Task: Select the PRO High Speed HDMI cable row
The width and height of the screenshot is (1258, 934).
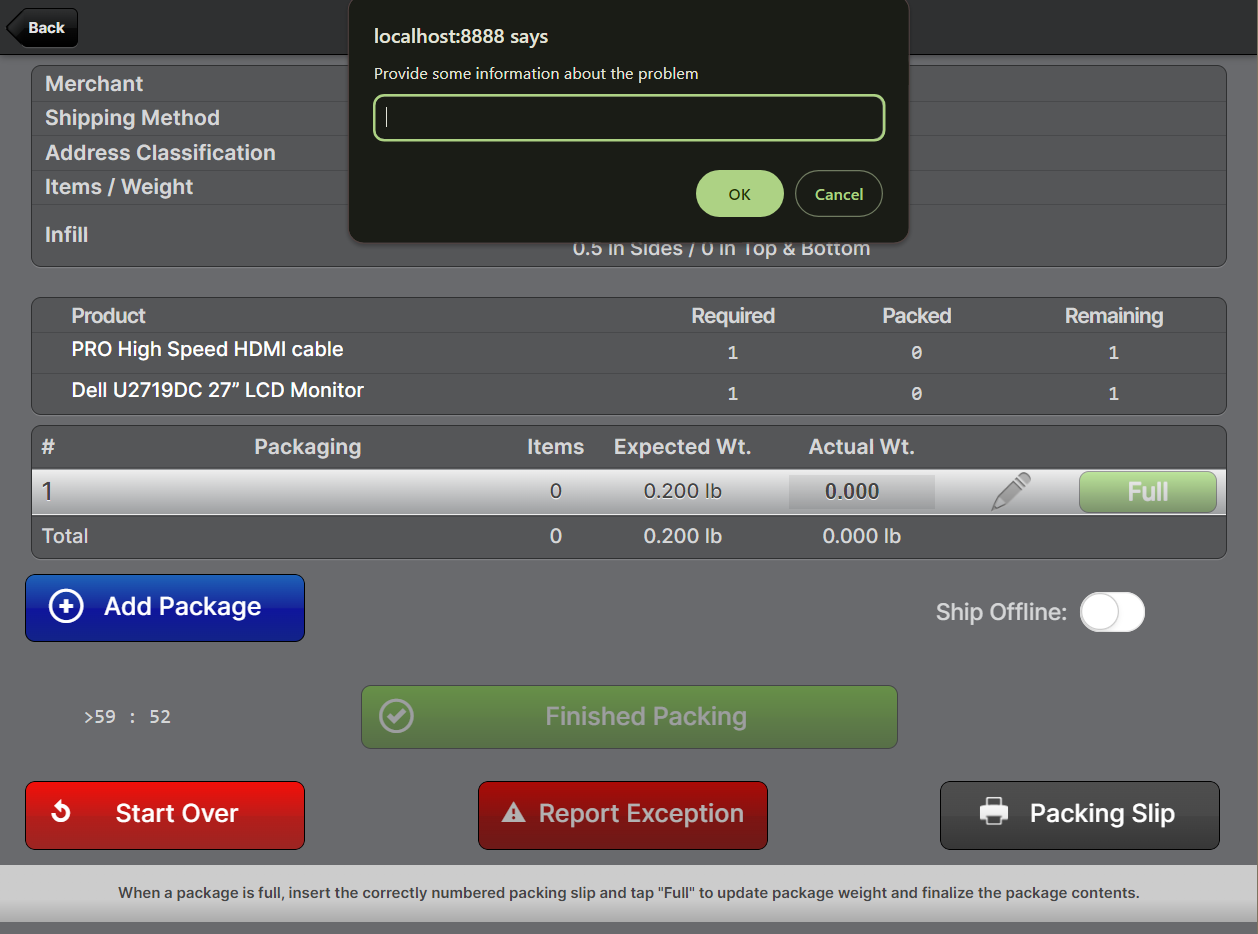Action: pyautogui.click(x=207, y=350)
